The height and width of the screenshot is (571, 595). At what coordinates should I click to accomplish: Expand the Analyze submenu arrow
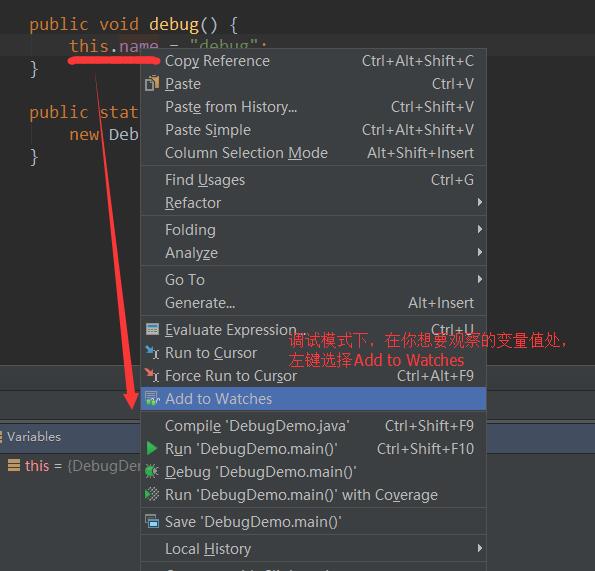[x=480, y=252]
